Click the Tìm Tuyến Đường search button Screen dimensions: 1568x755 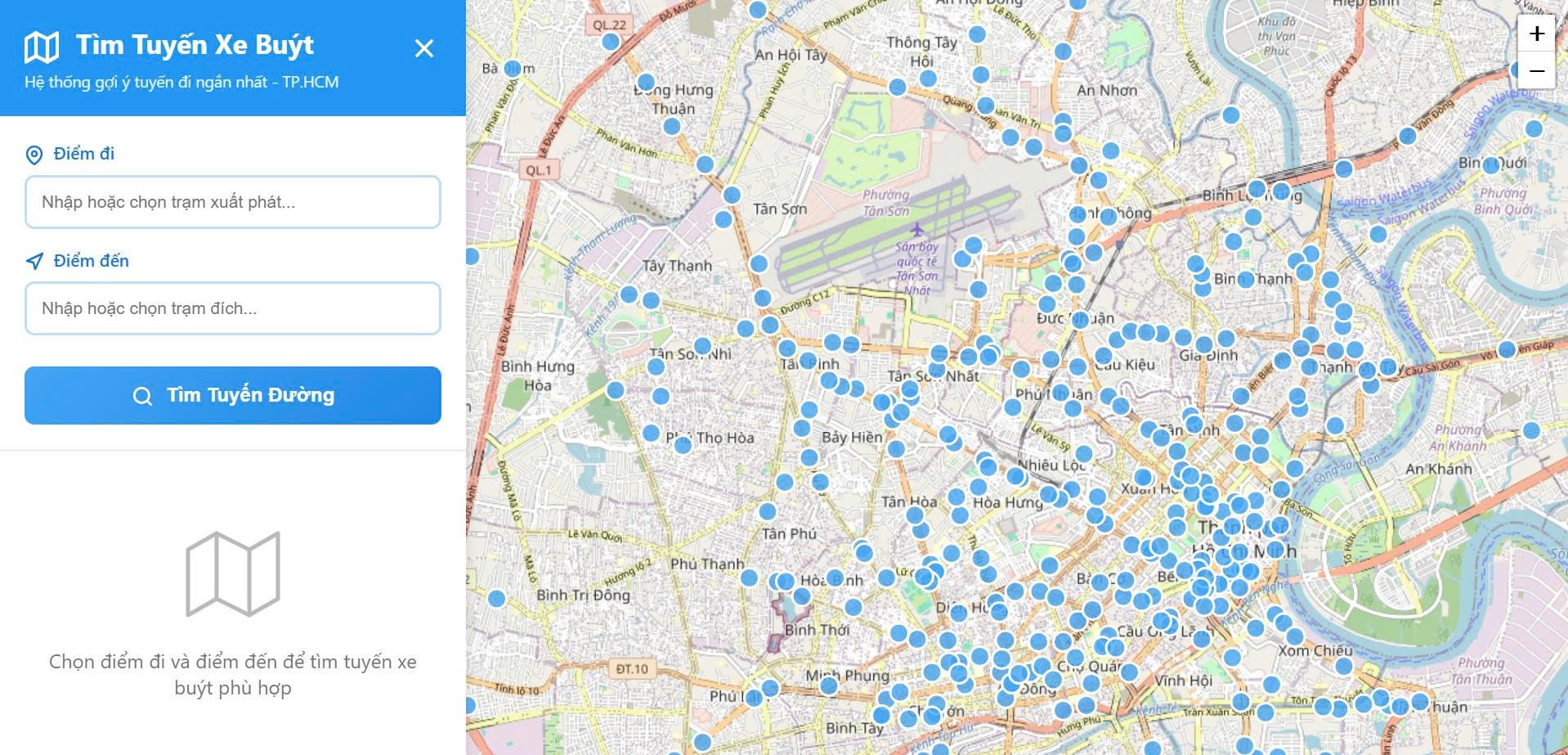[233, 395]
